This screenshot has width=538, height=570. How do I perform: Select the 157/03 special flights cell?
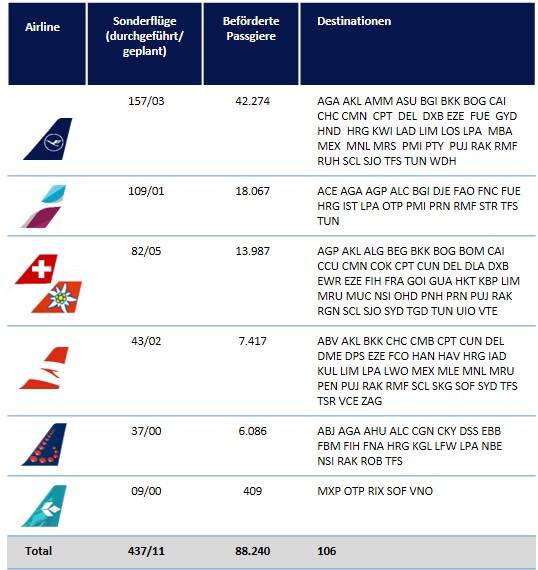[146, 101]
